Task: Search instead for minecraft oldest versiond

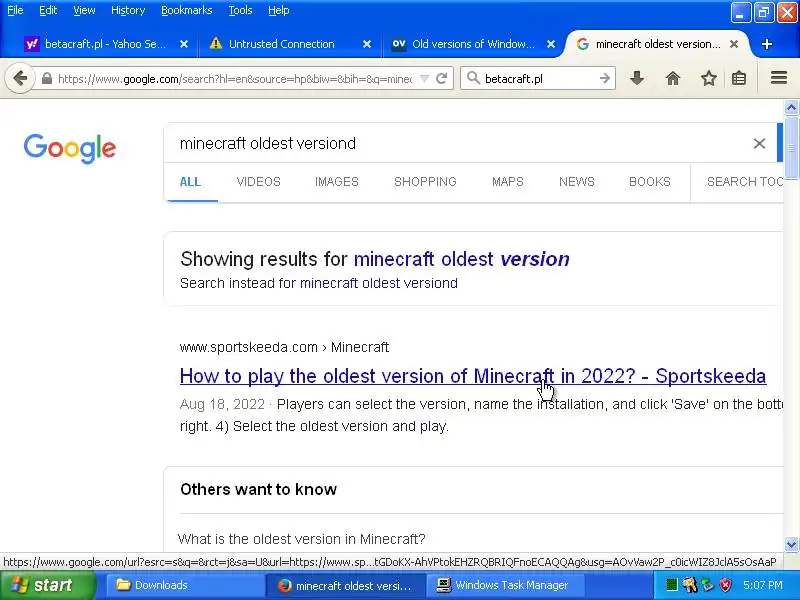Action: [x=379, y=283]
